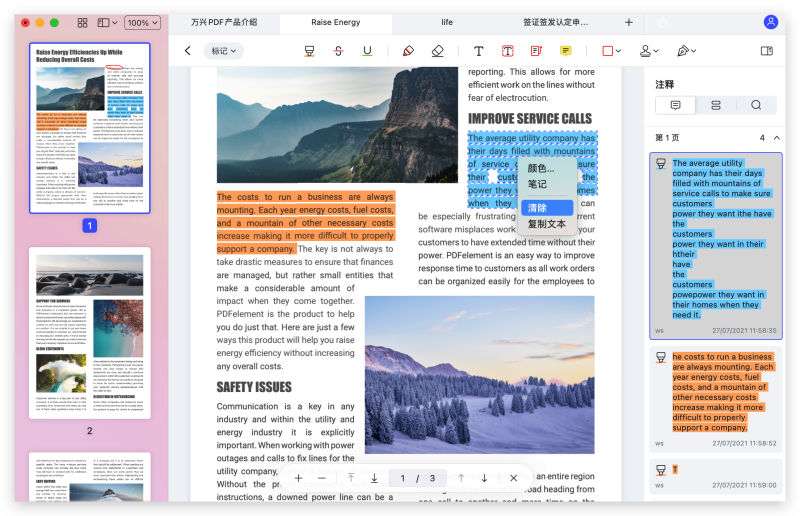This screenshot has width=800, height=516.
Task: Show the search view in annotation panel
Action: [756, 105]
